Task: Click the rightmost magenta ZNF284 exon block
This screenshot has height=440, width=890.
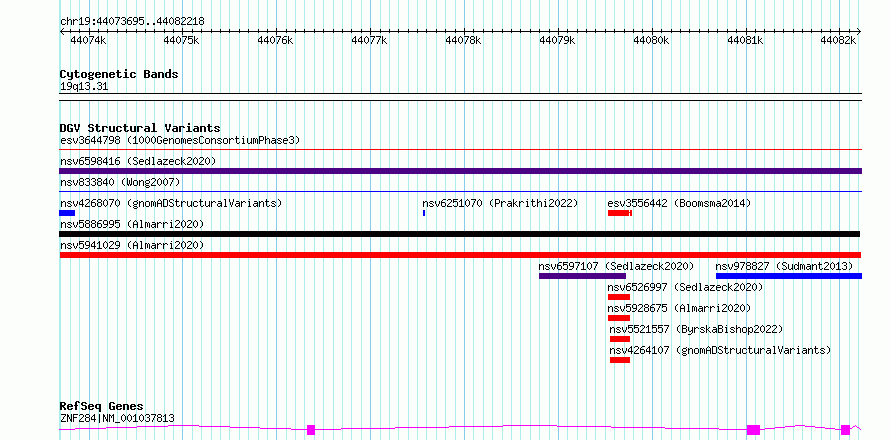Action: (846, 430)
